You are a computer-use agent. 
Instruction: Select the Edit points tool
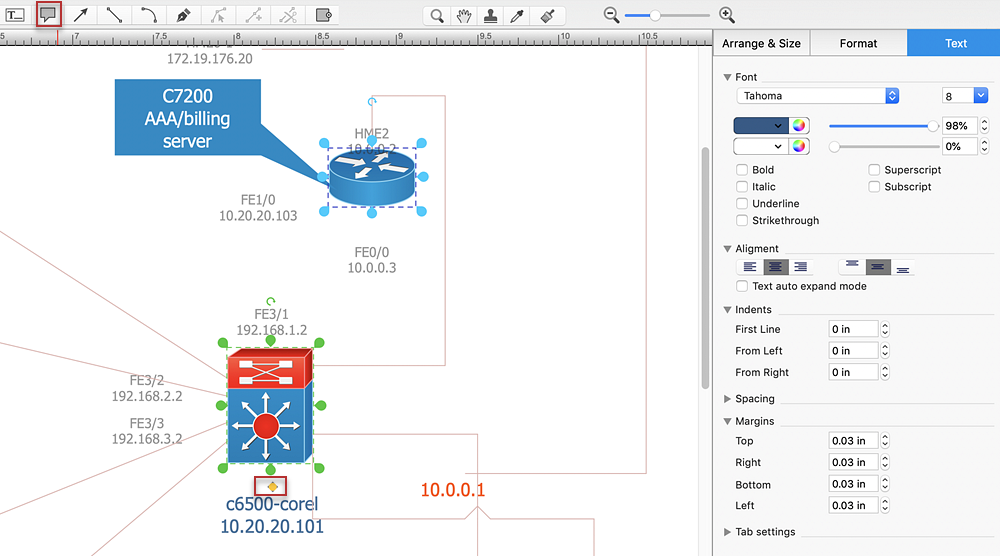pyautogui.click(x=218, y=15)
